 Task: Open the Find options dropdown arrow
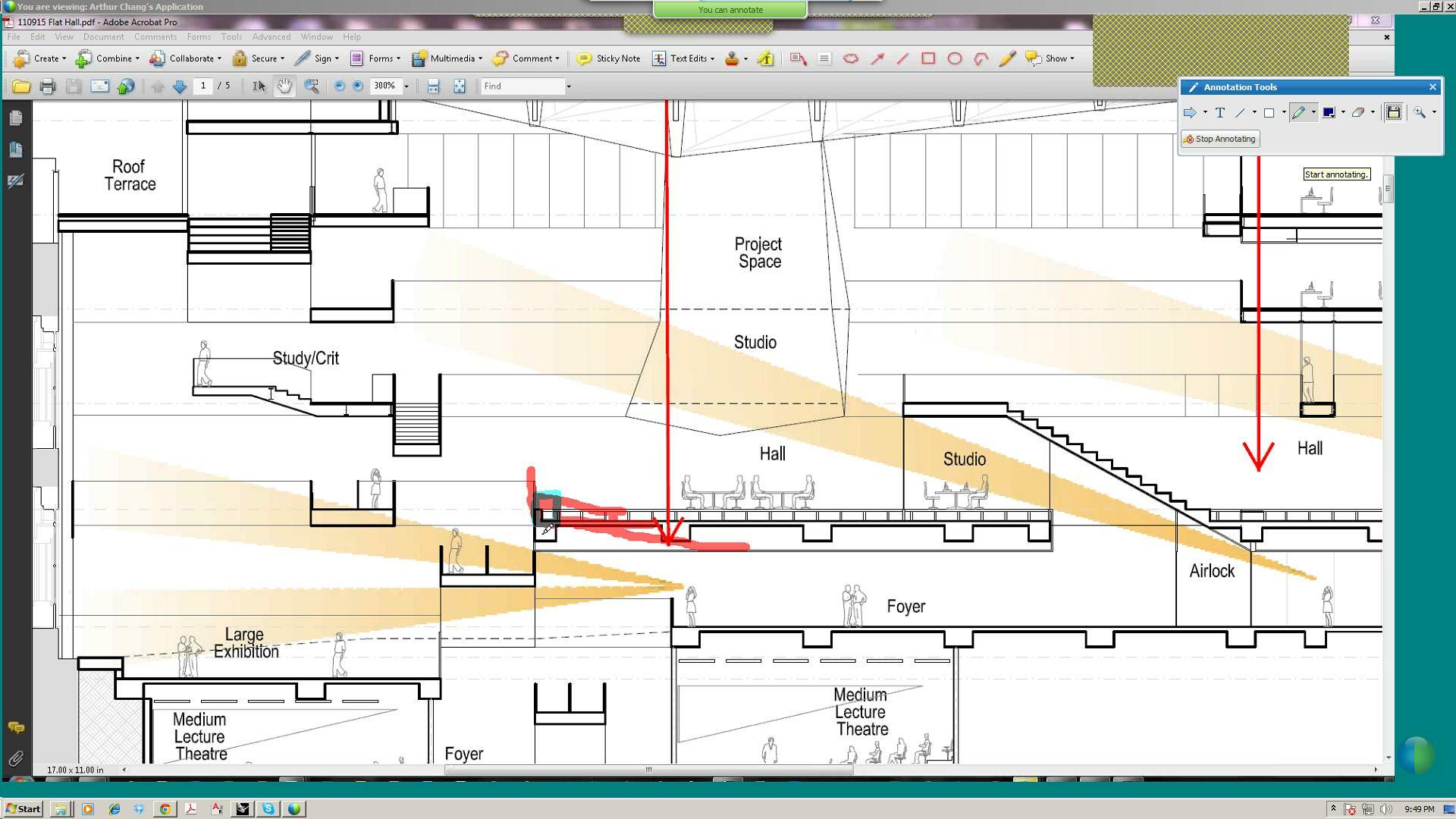tap(569, 86)
